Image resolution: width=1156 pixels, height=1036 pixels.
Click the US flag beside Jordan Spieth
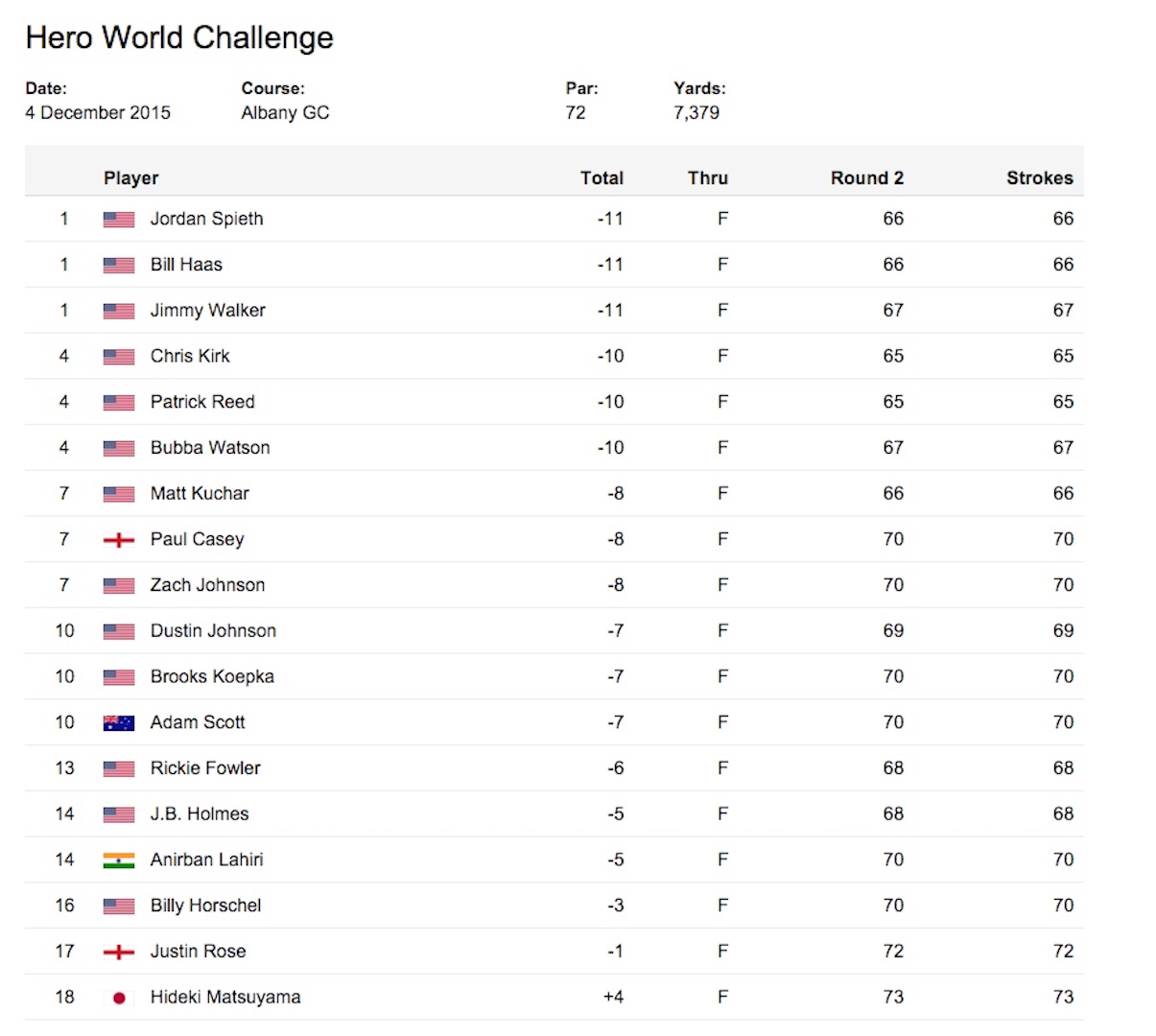(119, 220)
